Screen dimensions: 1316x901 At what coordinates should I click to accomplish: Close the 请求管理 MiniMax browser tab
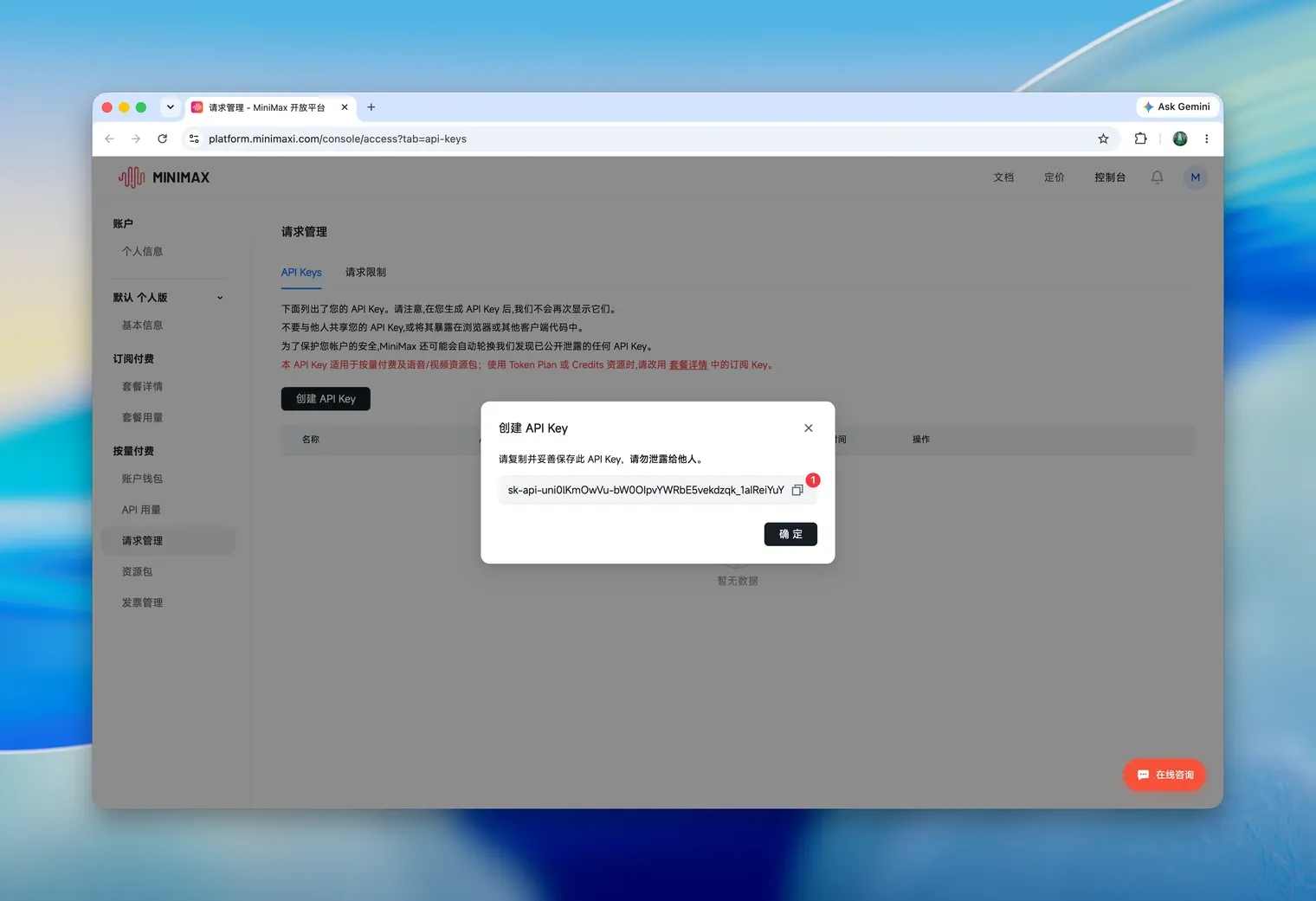click(345, 107)
